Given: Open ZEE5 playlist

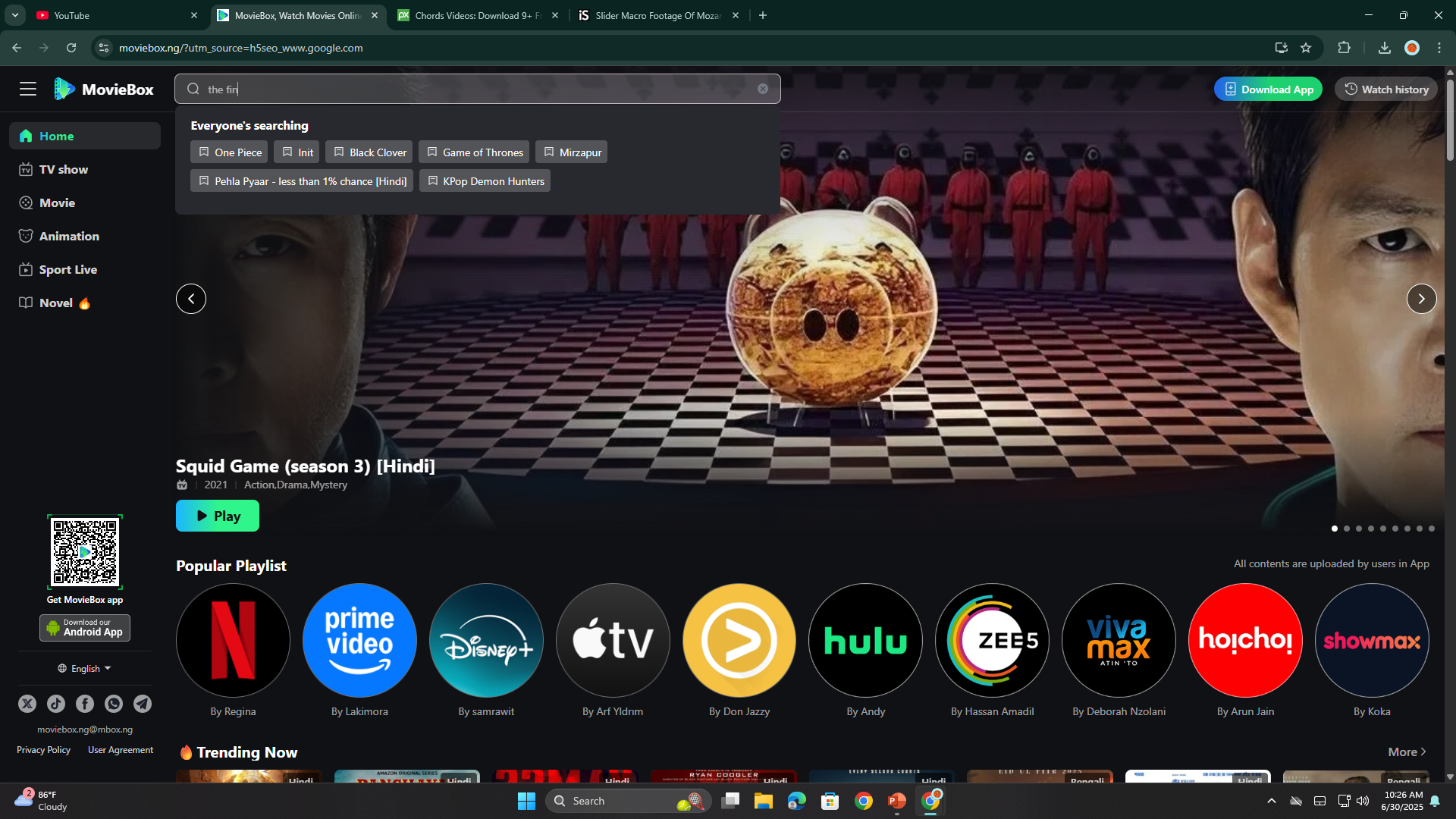Looking at the screenshot, I should pyautogui.click(x=993, y=640).
